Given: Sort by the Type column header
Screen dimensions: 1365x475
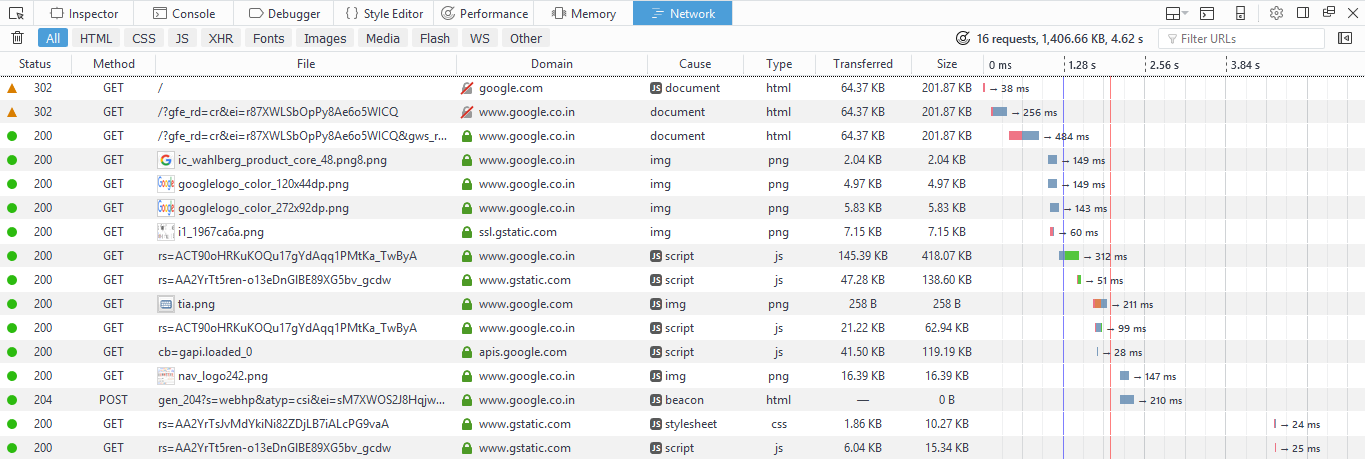Looking at the screenshot, I should coord(779,64).
